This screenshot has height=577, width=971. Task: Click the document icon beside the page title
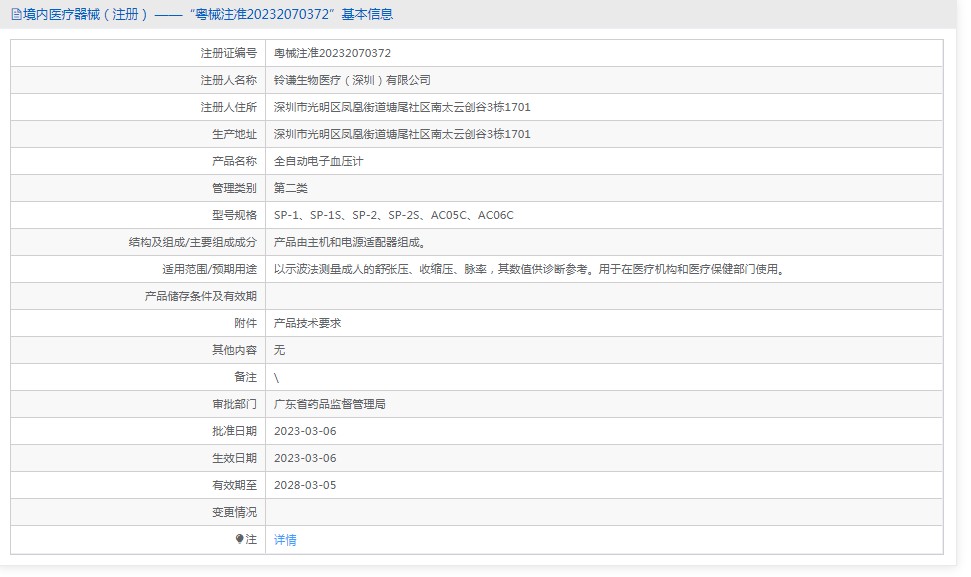tap(17, 14)
